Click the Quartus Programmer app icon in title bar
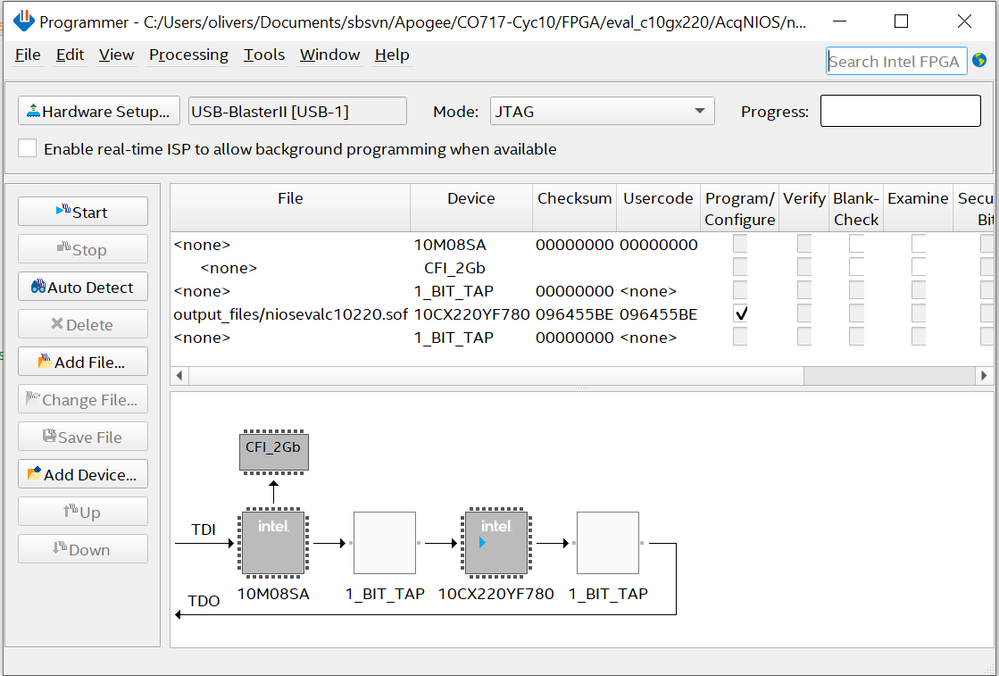 (x=24, y=21)
